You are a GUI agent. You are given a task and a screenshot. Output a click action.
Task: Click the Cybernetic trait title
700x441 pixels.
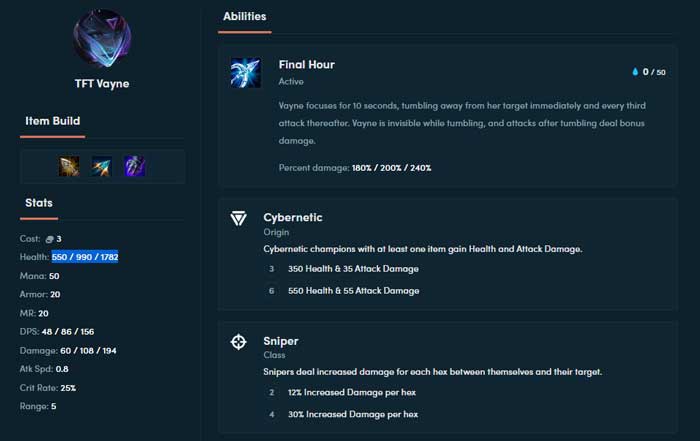point(293,217)
